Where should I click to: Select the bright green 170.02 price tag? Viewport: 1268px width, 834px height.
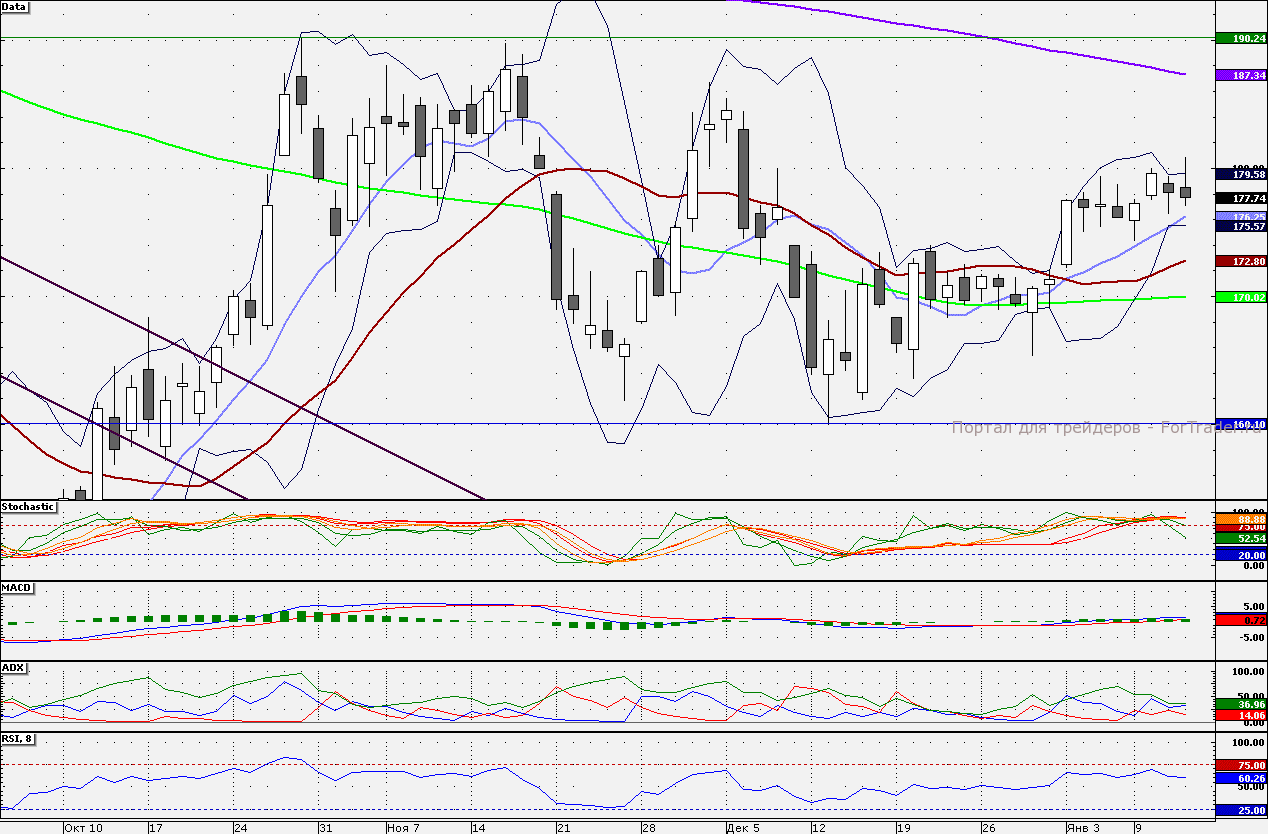(x=1240, y=297)
